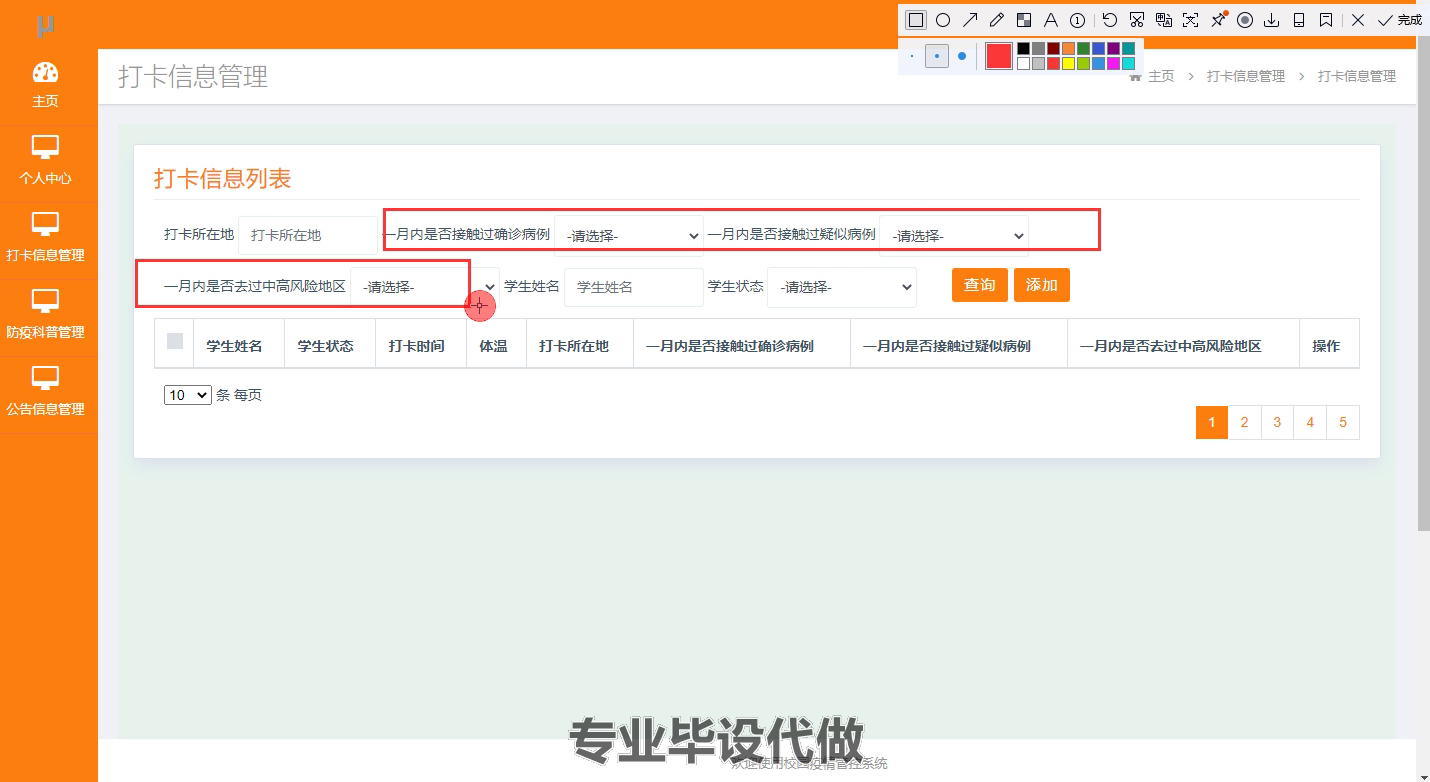
Task: Choose the smallest stroke size dot
Action: (912, 56)
